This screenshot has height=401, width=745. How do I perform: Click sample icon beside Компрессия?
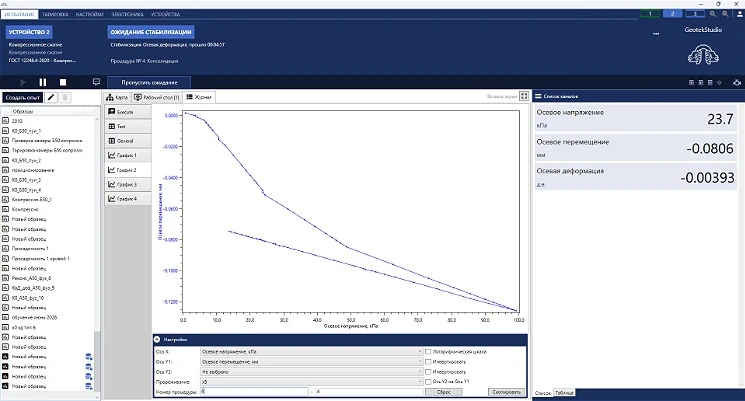[x=6, y=209]
